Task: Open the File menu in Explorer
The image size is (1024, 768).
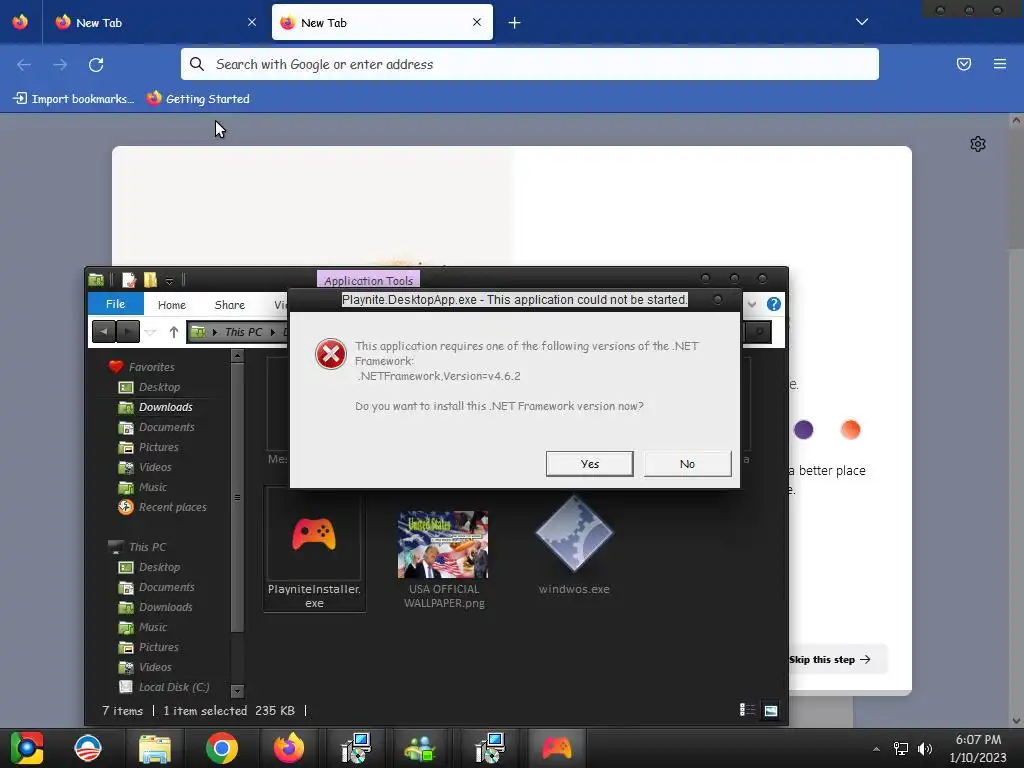Action: coord(116,304)
